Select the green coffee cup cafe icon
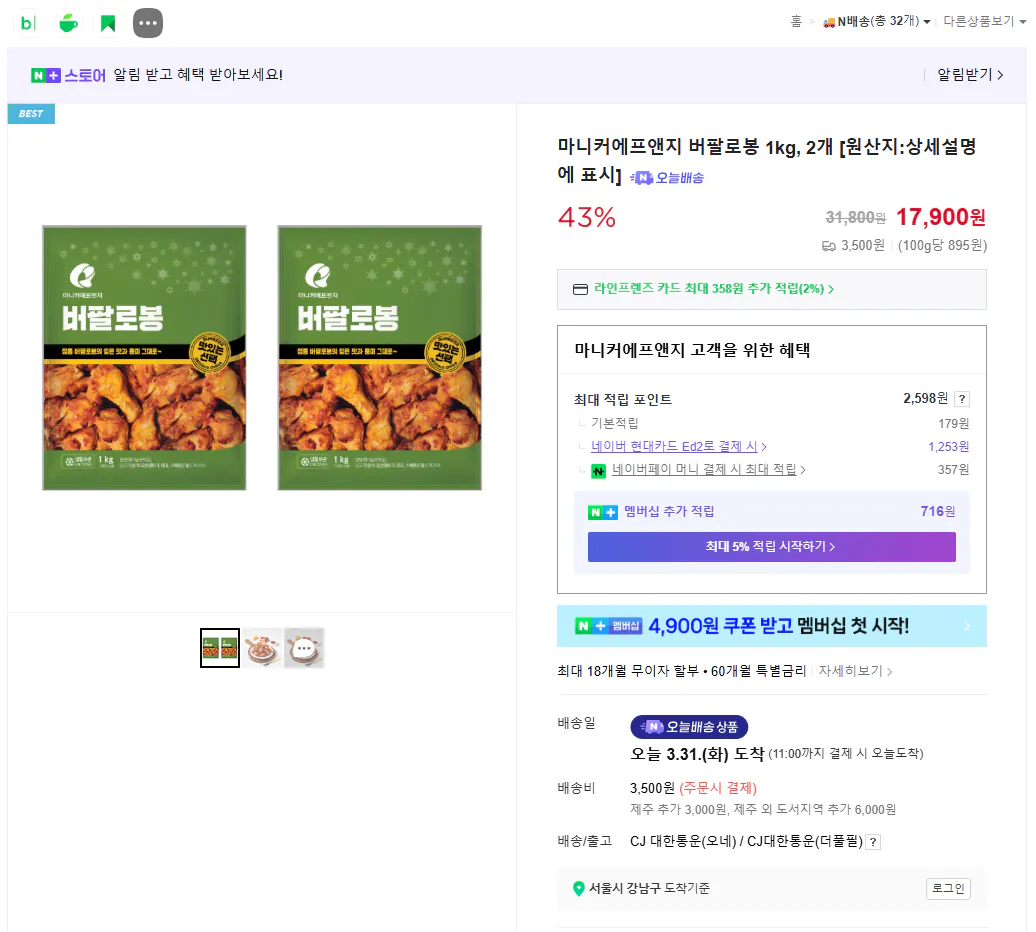This screenshot has width=1036, height=932. click(x=68, y=22)
